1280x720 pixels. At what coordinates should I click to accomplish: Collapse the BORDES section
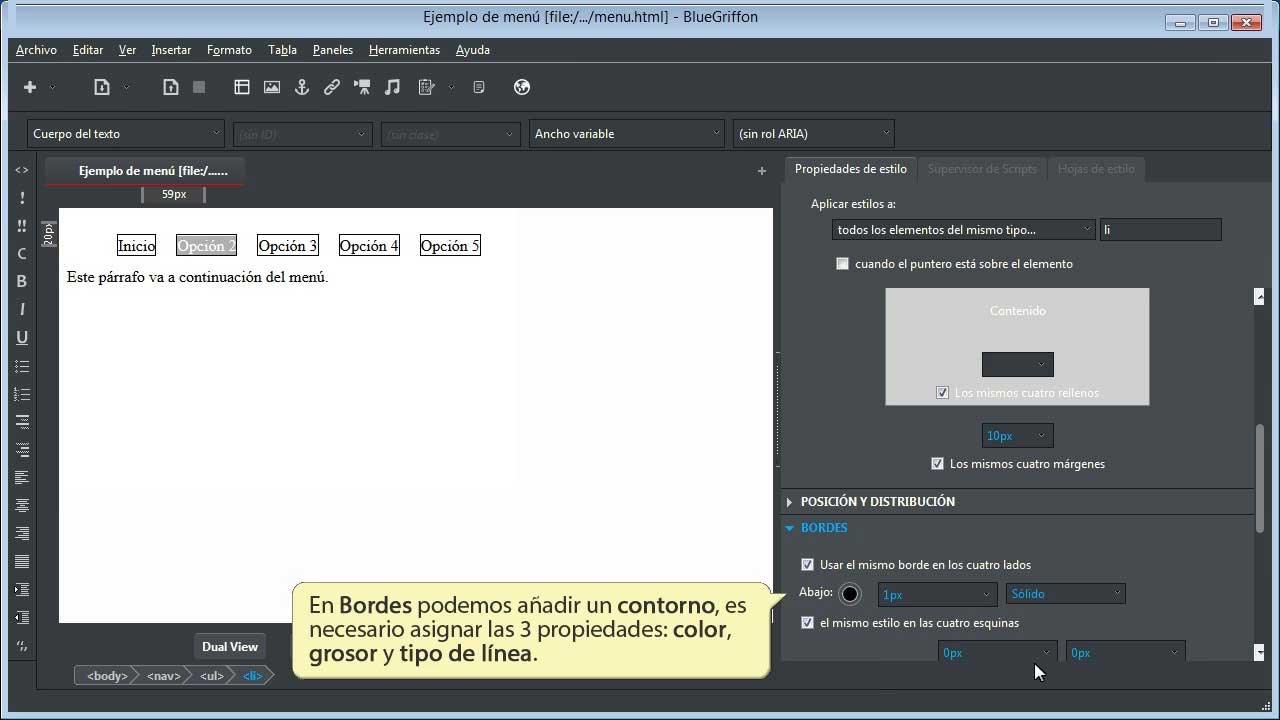pyautogui.click(x=789, y=527)
